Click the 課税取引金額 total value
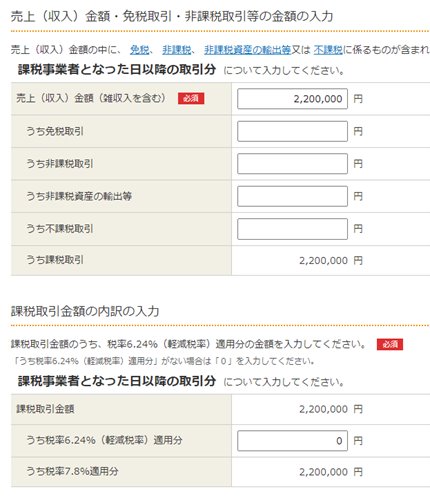Screen dimensions: 430x503 point(323,409)
